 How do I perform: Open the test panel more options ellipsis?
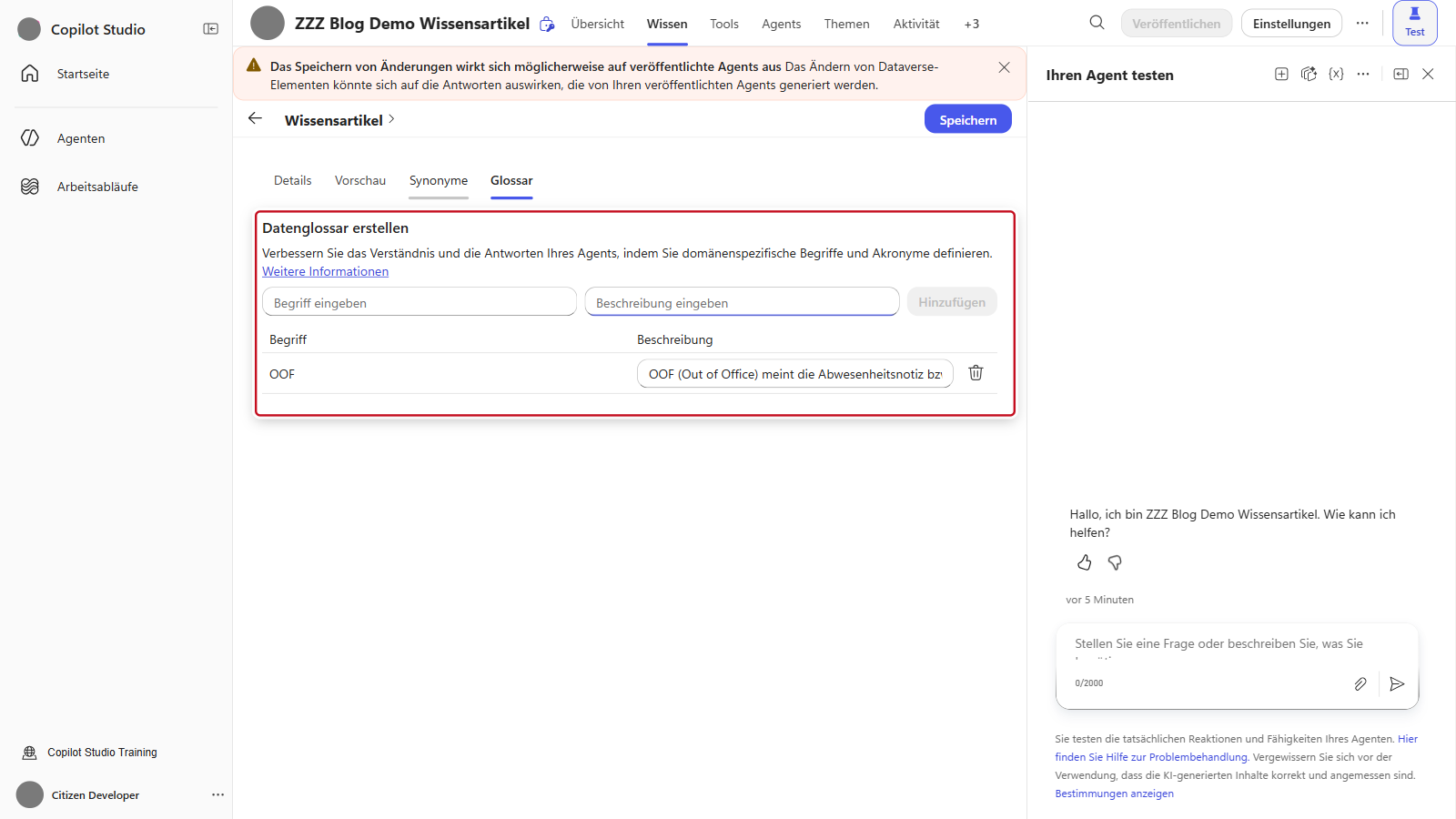click(1363, 75)
